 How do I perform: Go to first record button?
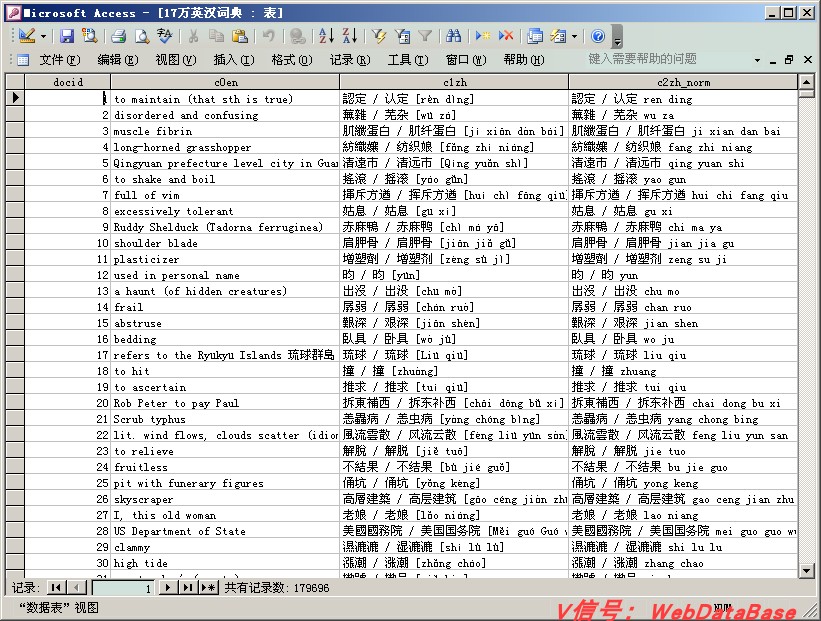pos(56,587)
